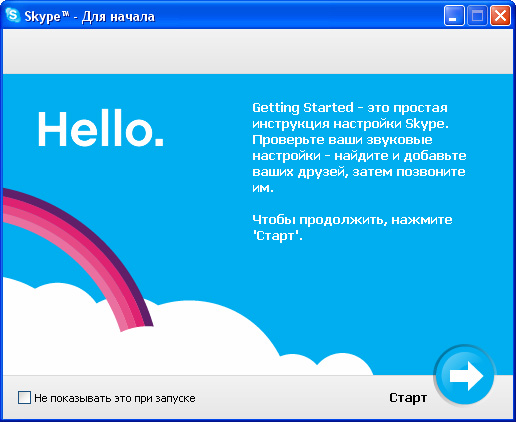Enable 'Не показывать это при запуске' checkbox
Viewport: 516px width, 422px height.
24,398
